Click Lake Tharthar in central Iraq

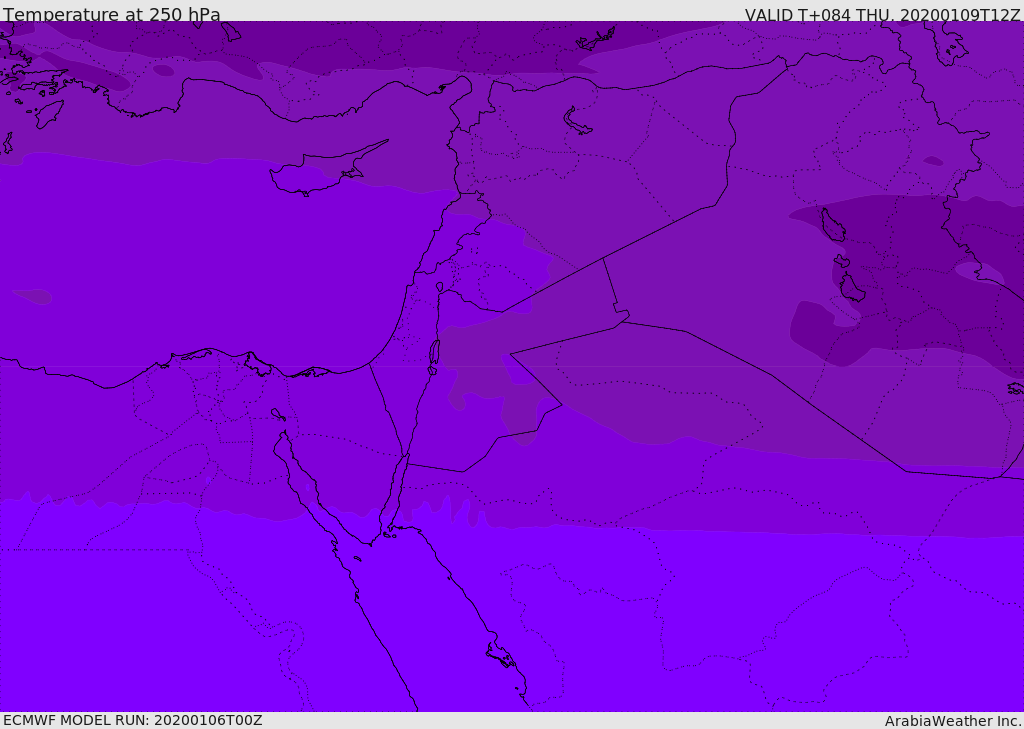[832, 225]
